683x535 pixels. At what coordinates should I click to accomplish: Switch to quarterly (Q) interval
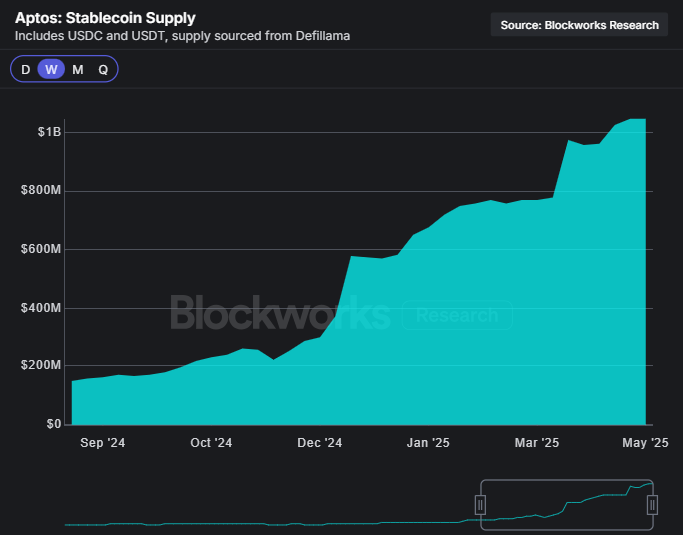point(103,69)
